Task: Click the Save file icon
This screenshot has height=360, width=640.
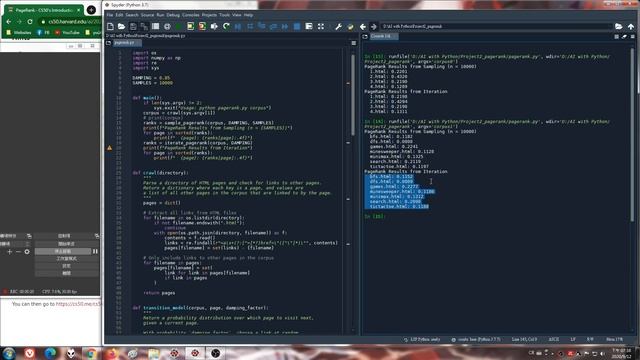Action: point(133,27)
